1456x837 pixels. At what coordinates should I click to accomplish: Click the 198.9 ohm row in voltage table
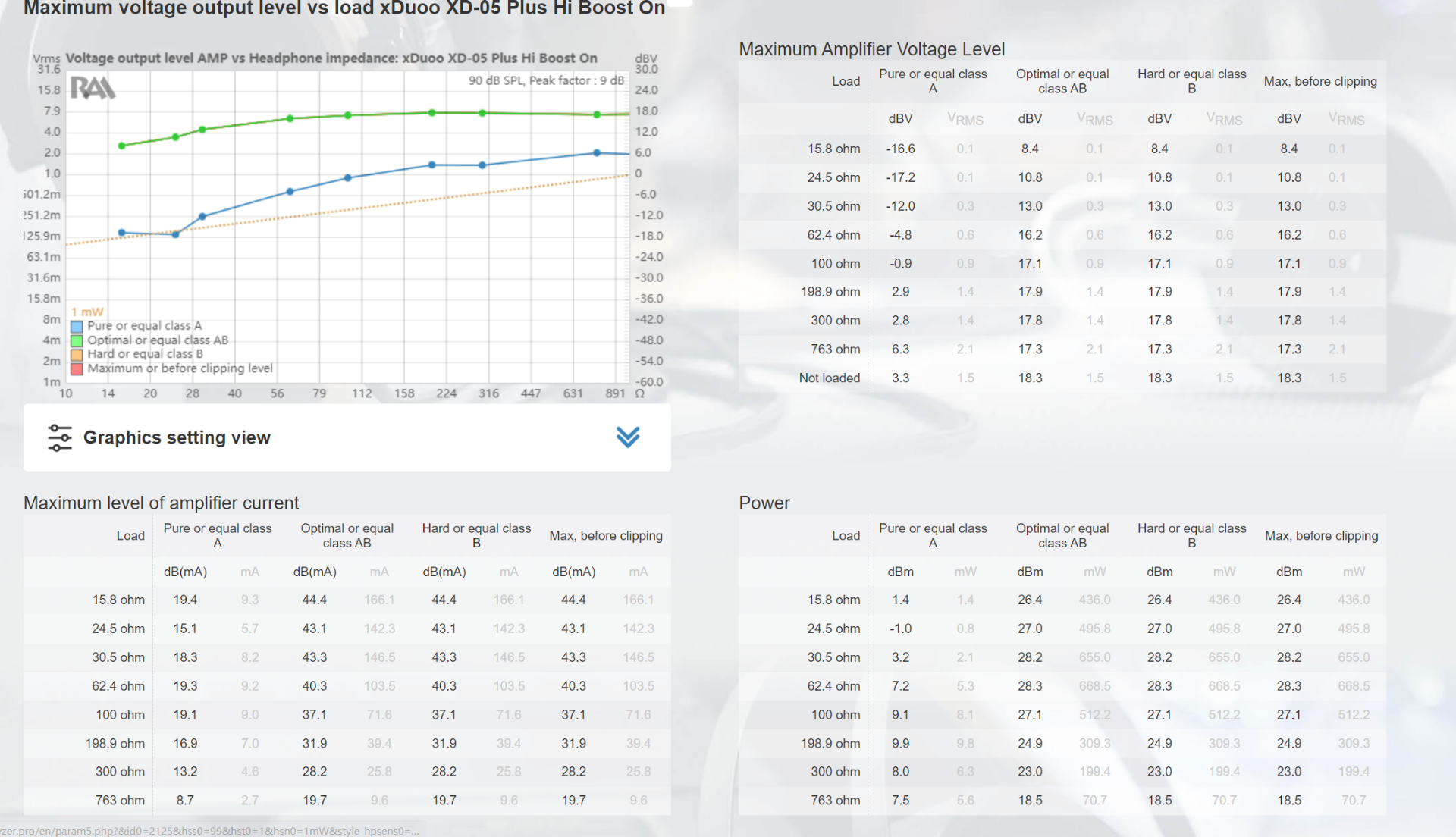[1062, 292]
